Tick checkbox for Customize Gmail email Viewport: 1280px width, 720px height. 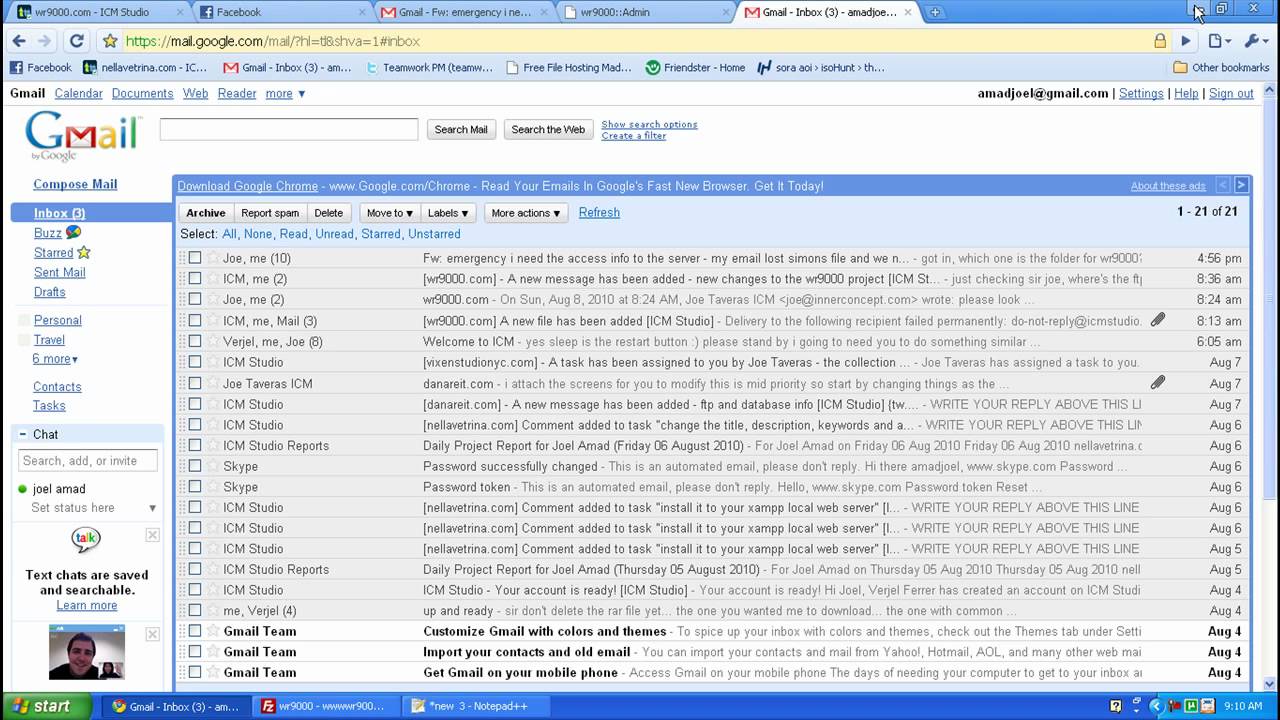195,631
